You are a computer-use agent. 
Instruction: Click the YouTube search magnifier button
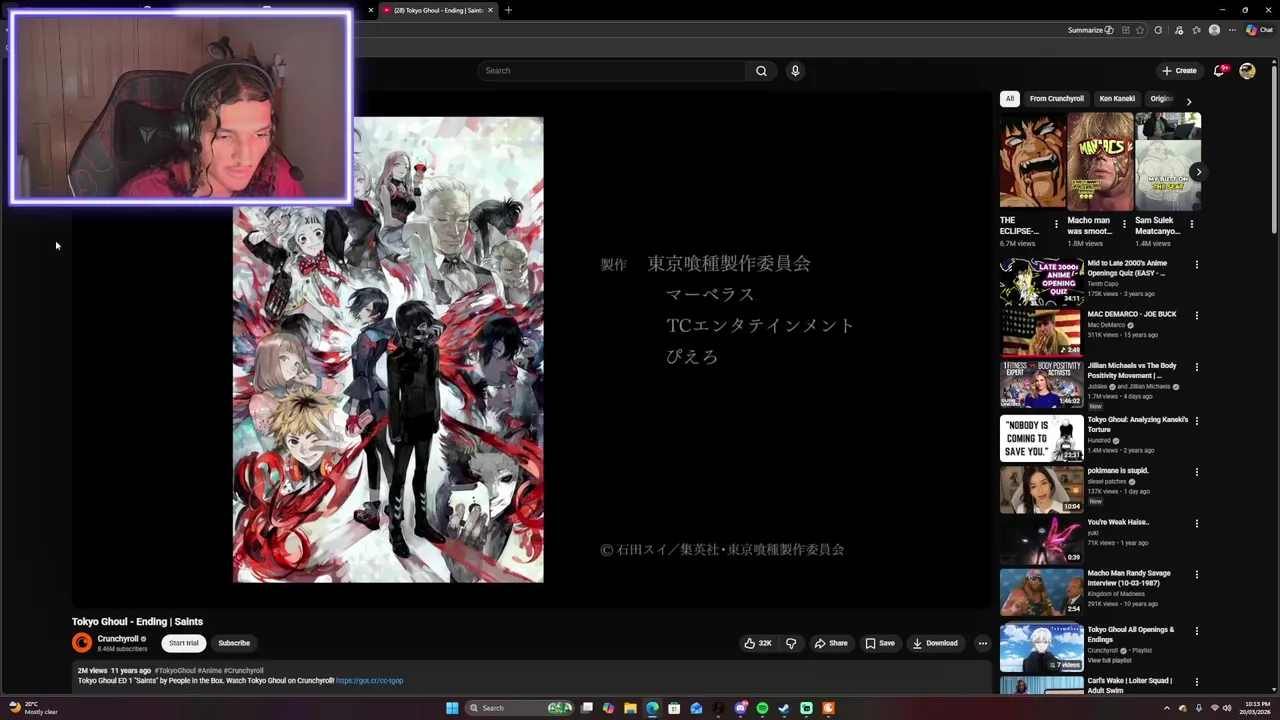(x=761, y=71)
